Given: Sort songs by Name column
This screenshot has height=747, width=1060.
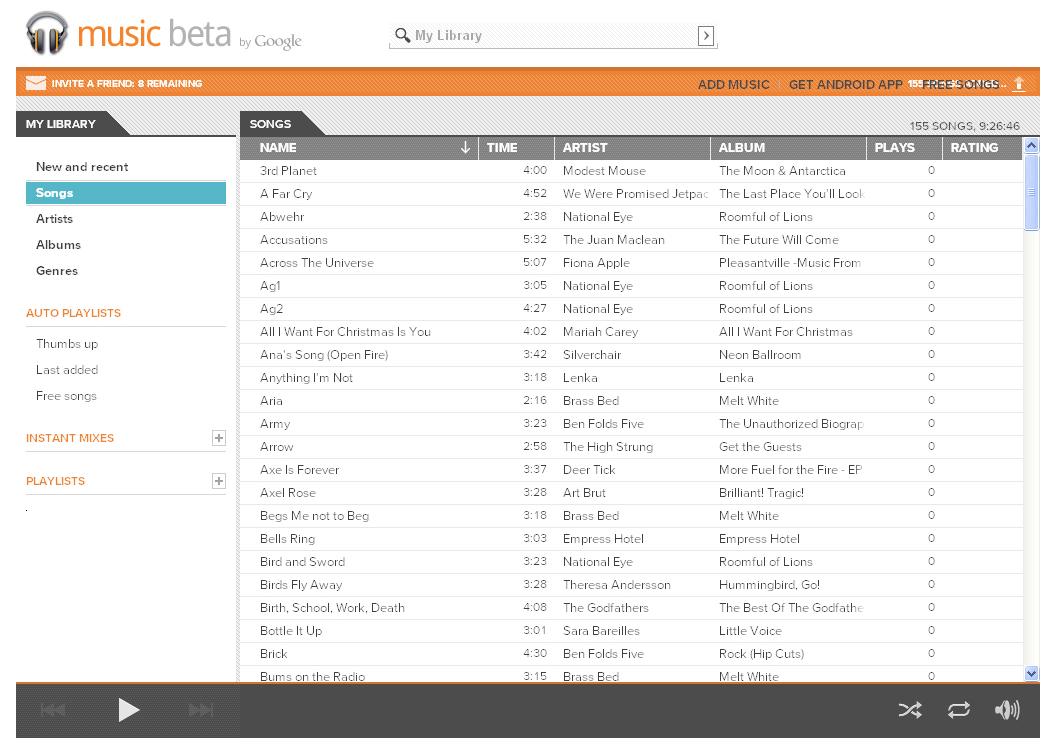Looking at the screenshot, I should (359, 147).
